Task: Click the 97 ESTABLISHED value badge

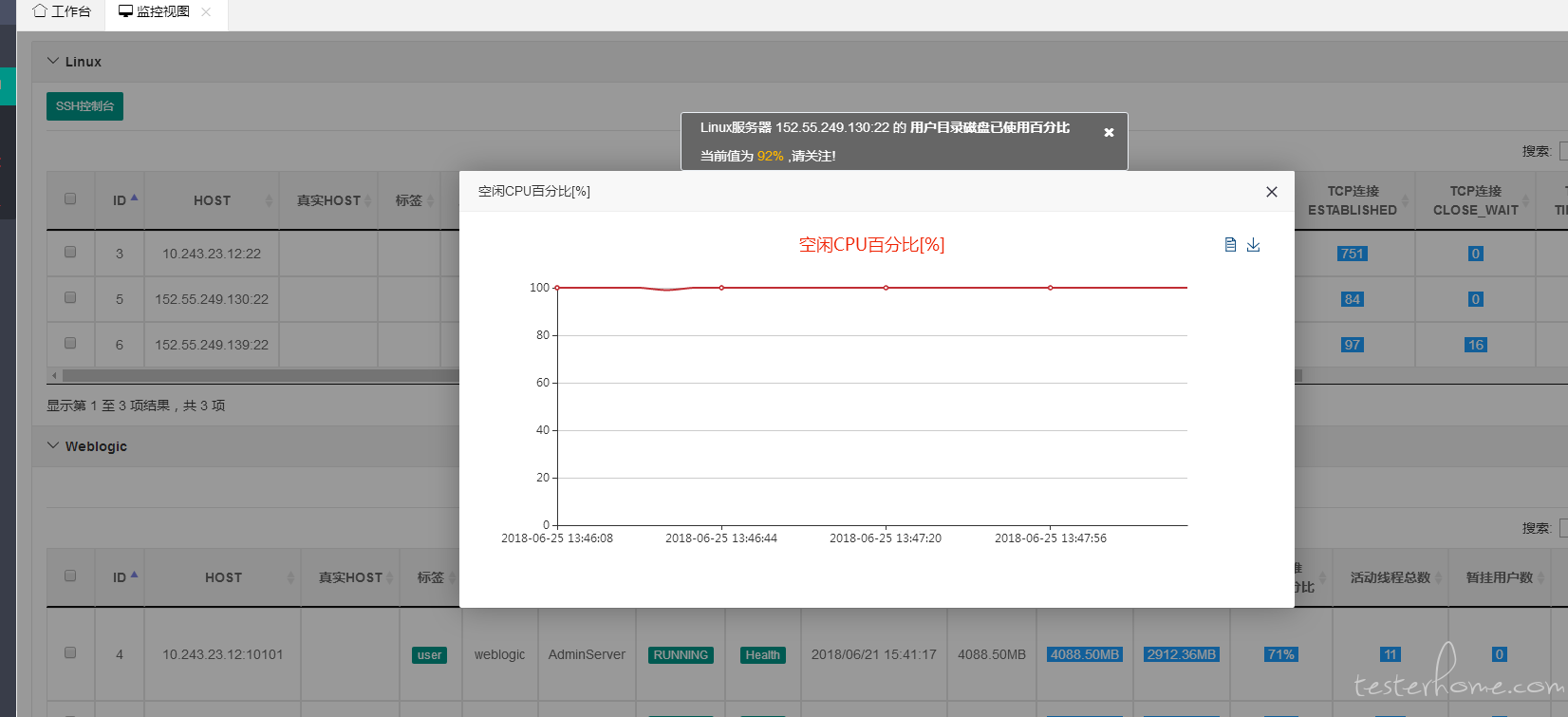Action: tap(1353, 345)
